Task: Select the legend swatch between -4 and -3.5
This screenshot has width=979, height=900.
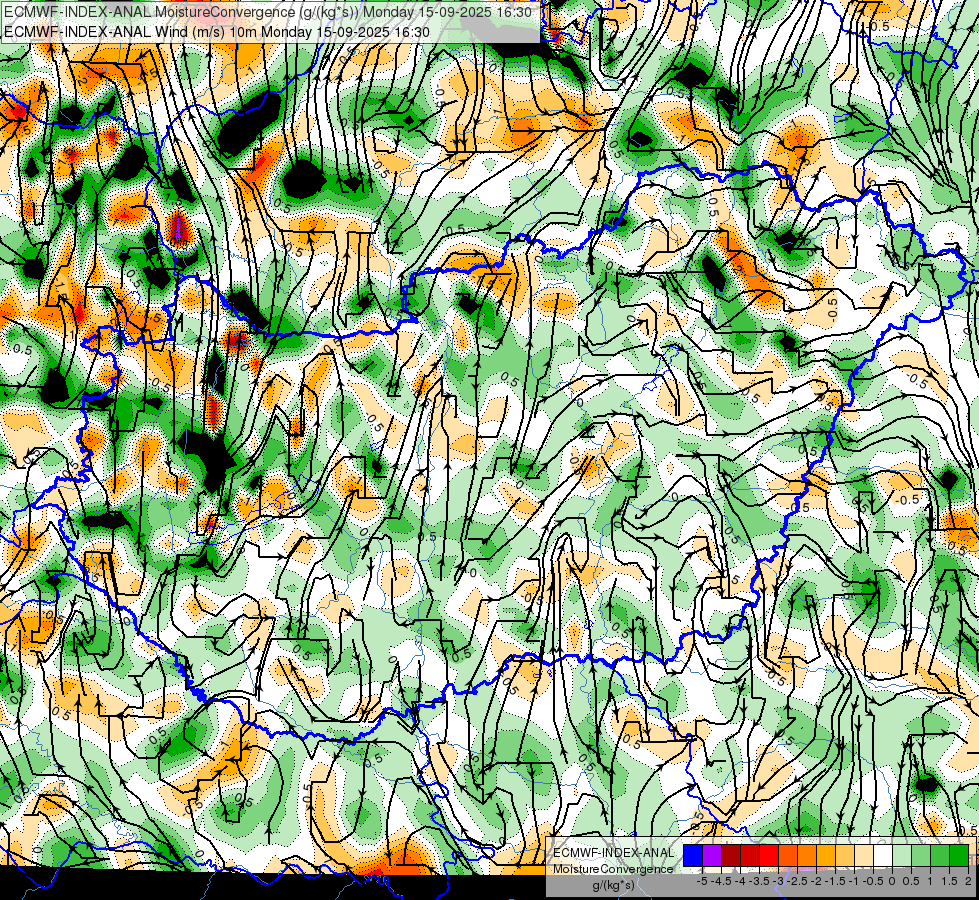Action: pos(750,856)
